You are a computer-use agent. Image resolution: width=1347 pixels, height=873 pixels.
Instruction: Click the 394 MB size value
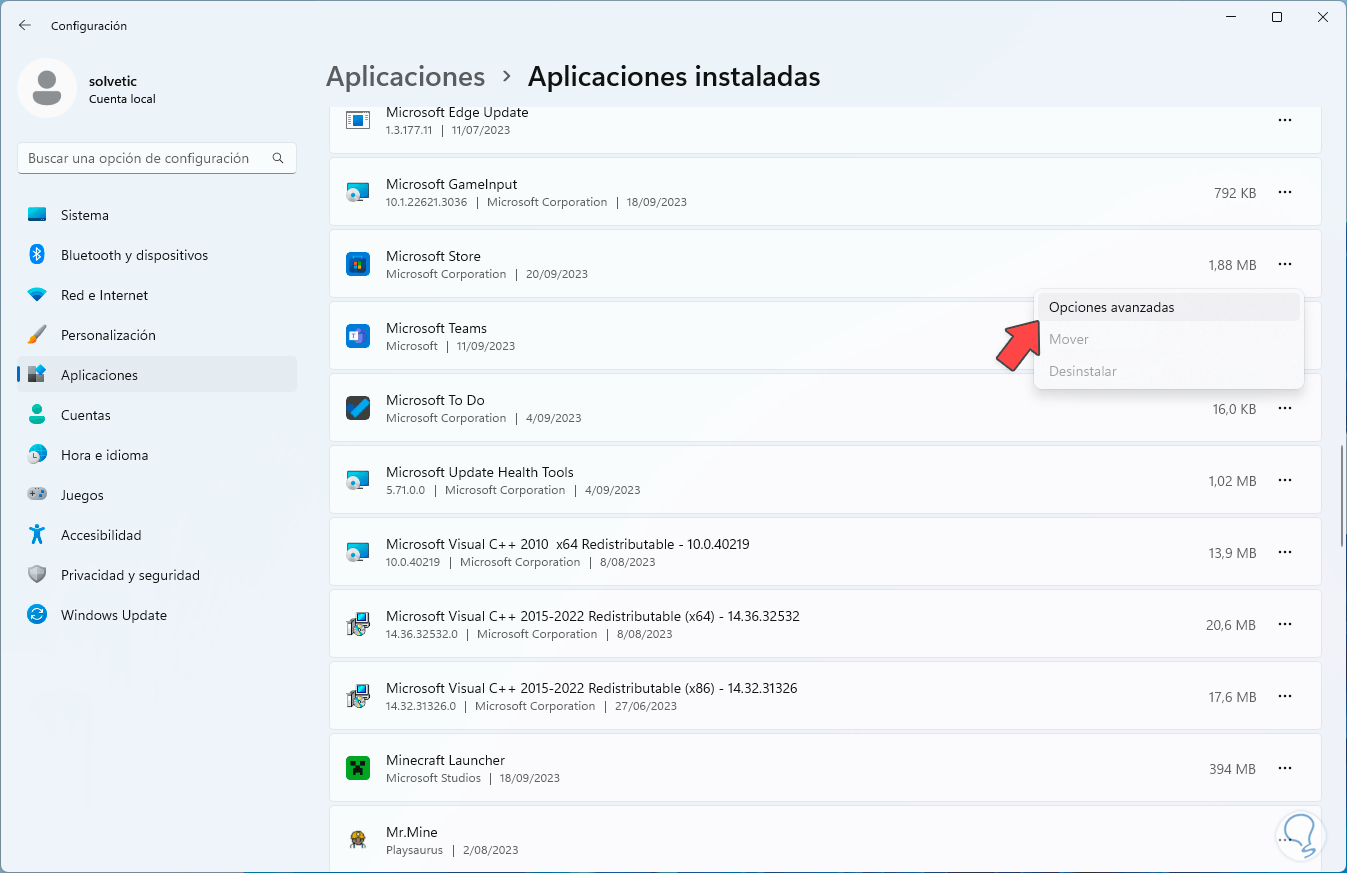click(1232, 769)
